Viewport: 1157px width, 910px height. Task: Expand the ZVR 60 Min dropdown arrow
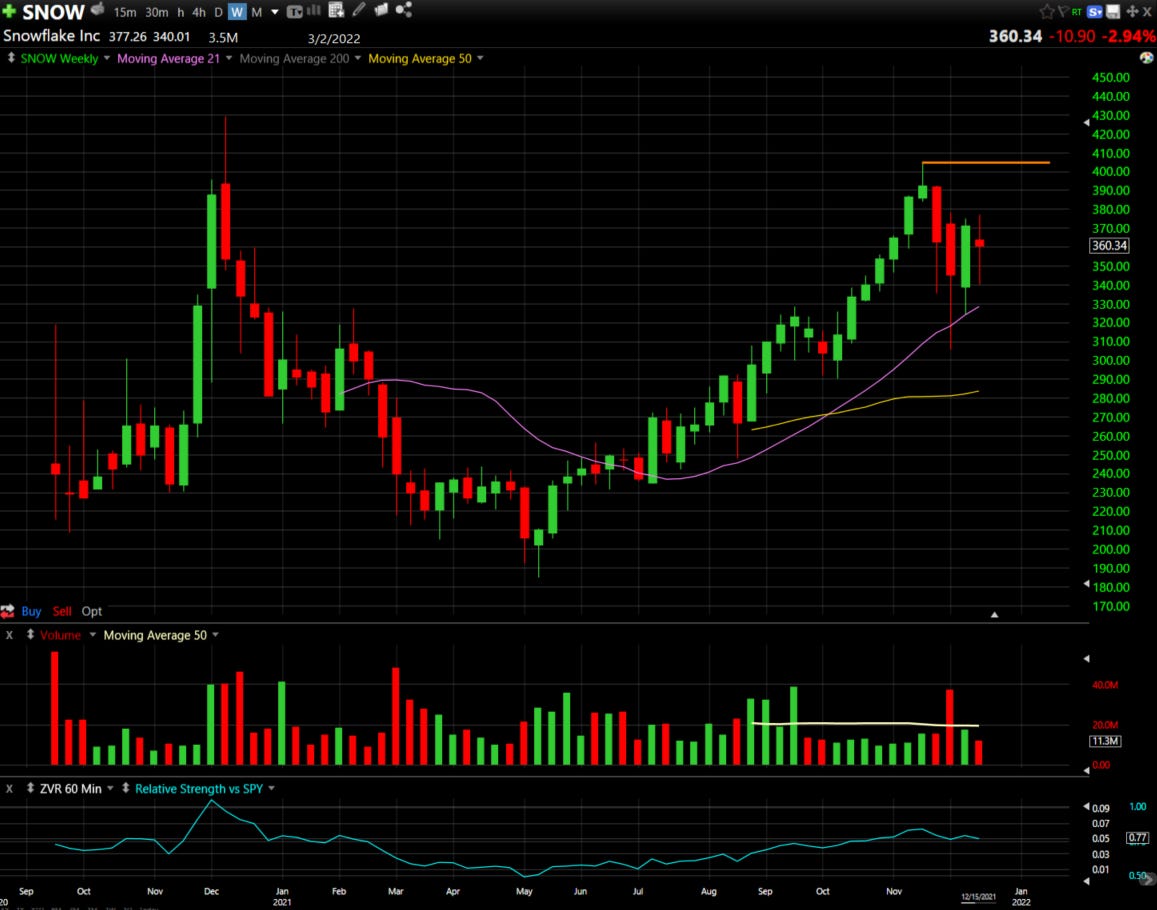(110, 788)
